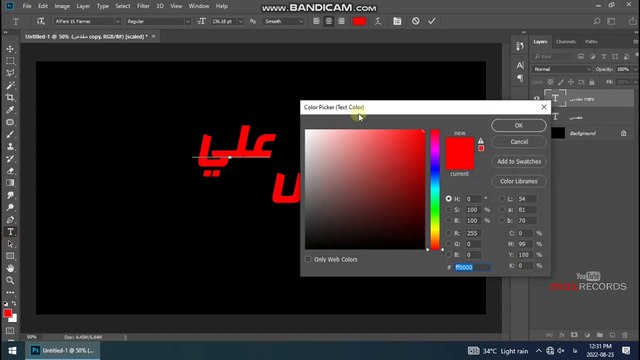
Task: Toggle the lock-all-layers padlock icon
Action: click(592, 82)
